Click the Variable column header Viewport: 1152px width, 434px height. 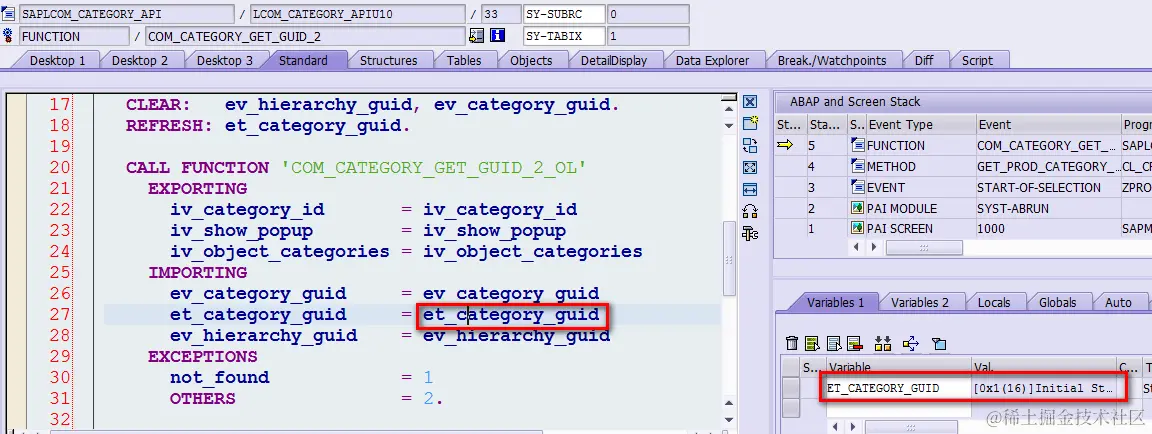[x=897, y=366]
